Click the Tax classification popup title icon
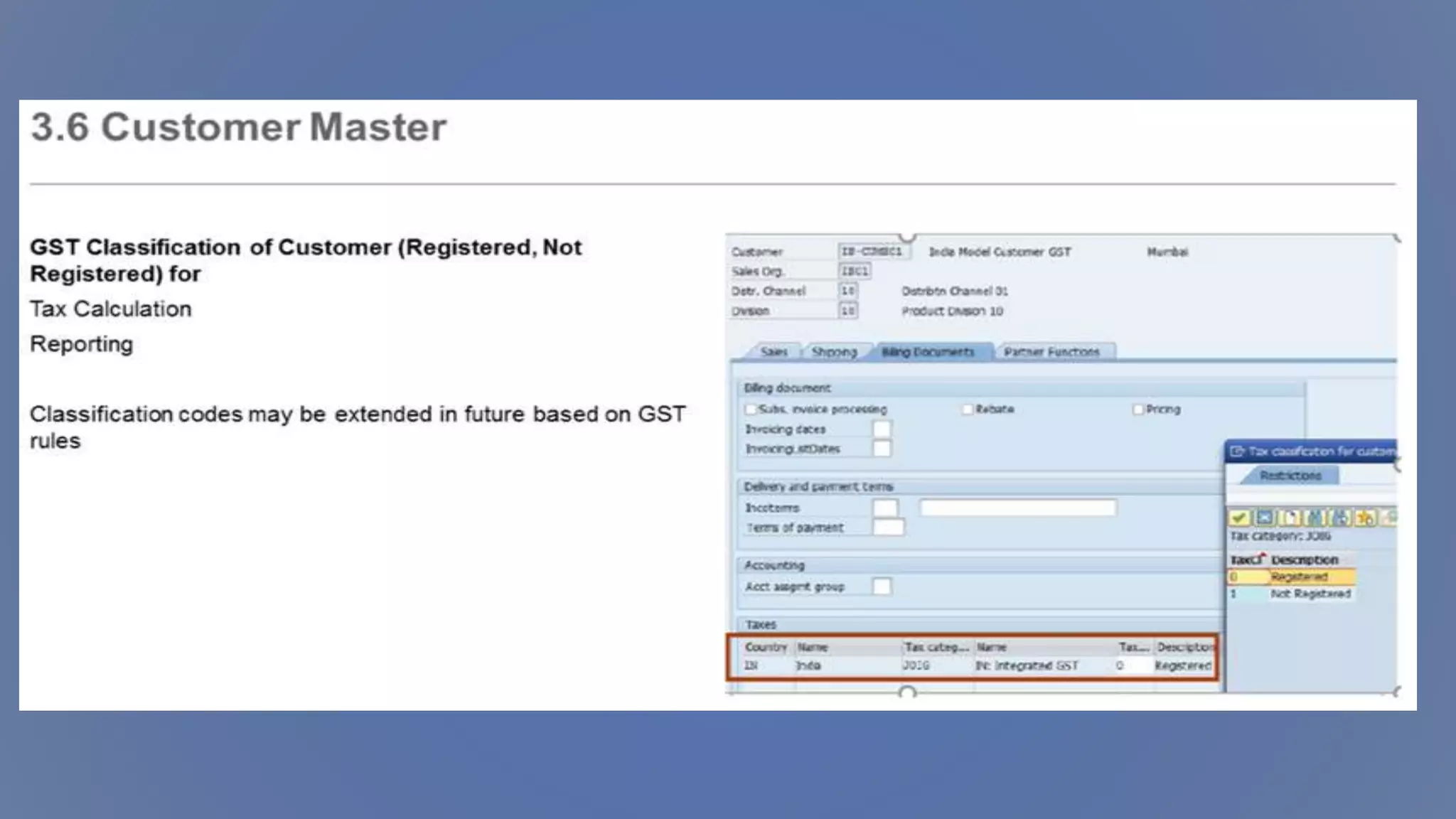This screenshot has height=819, width=1456. 1237,451
